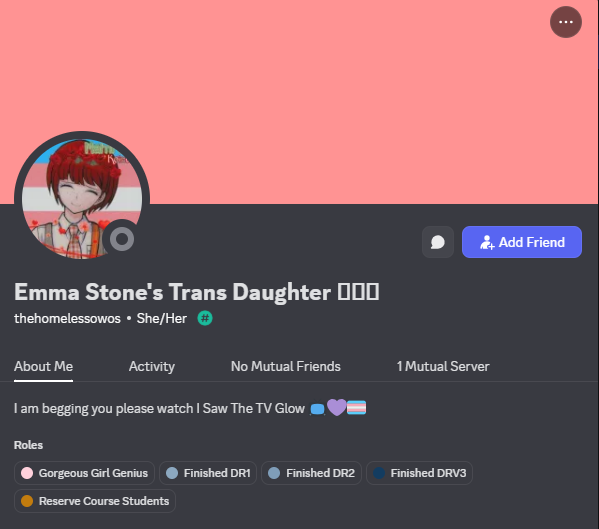Open the user's profile avatar image
Screen dimensions: 599x529
click(82, 199)
